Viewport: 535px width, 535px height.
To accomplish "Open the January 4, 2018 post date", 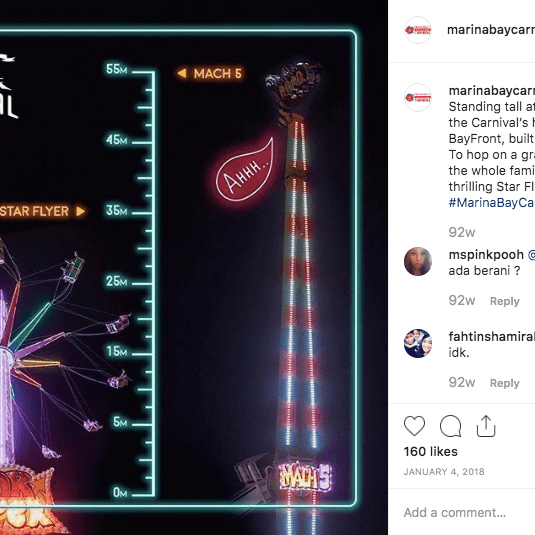I will click(444, 472).
